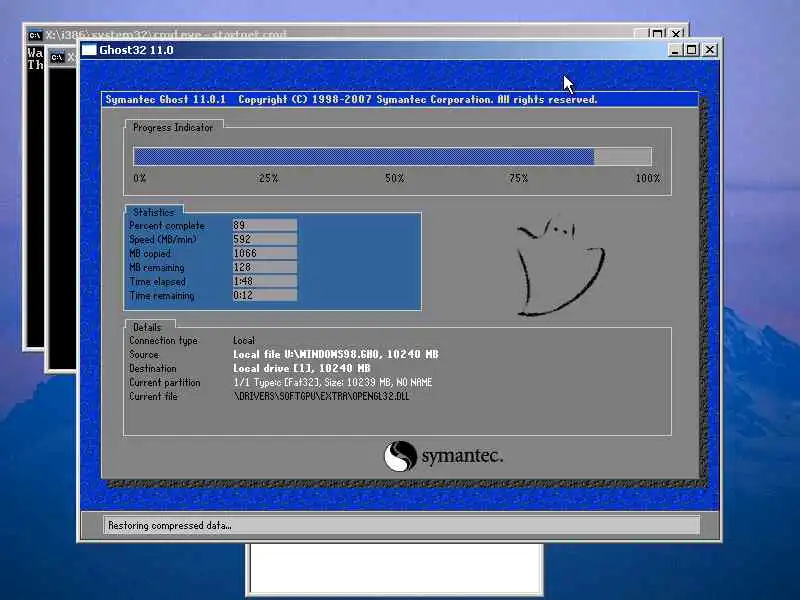Click the current file OPENGL32.DLL path
The height and width of the screenshot is (600, 800).
pos(321,396)
